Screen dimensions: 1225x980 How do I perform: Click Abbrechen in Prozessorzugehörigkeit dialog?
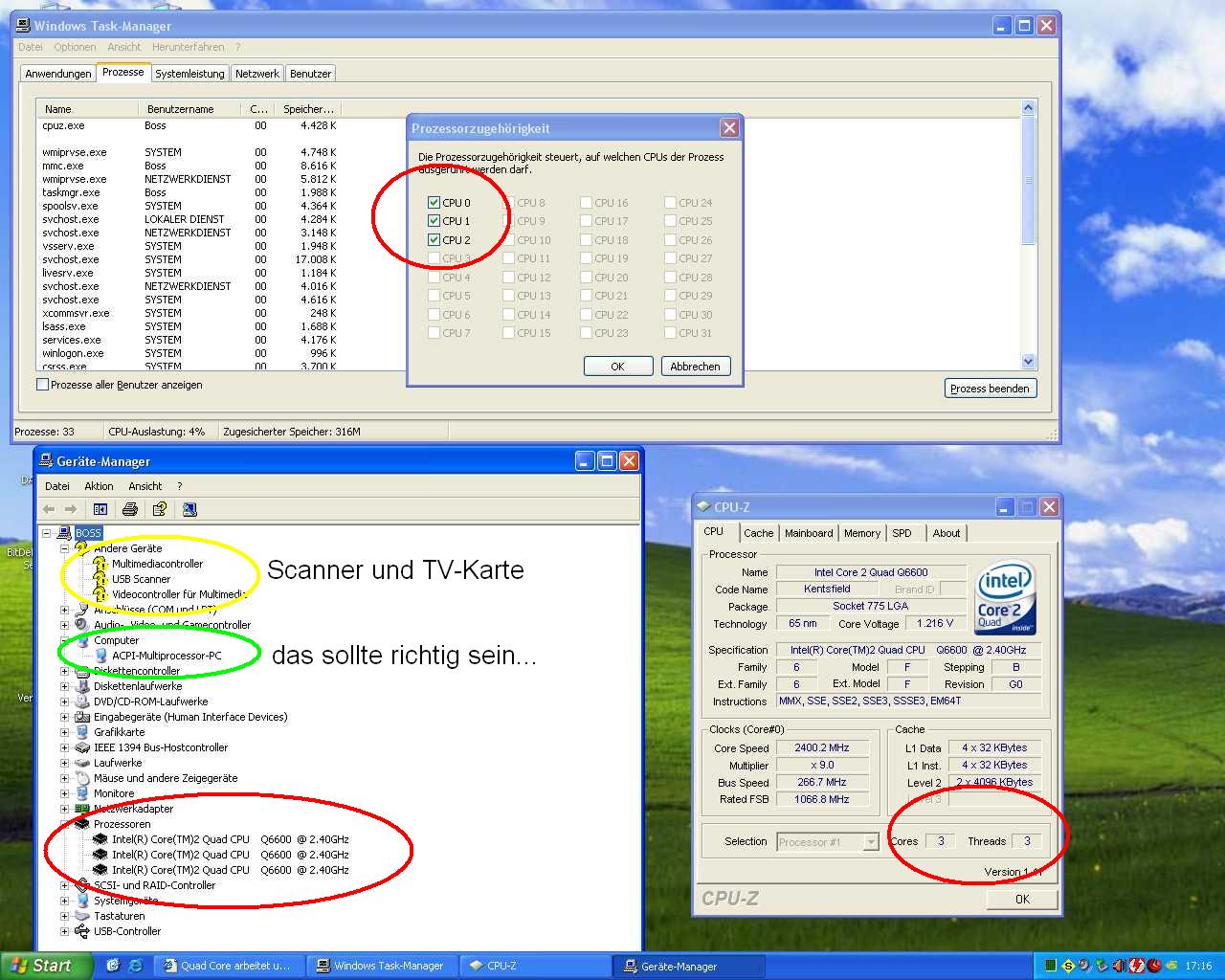pos(696,367)
